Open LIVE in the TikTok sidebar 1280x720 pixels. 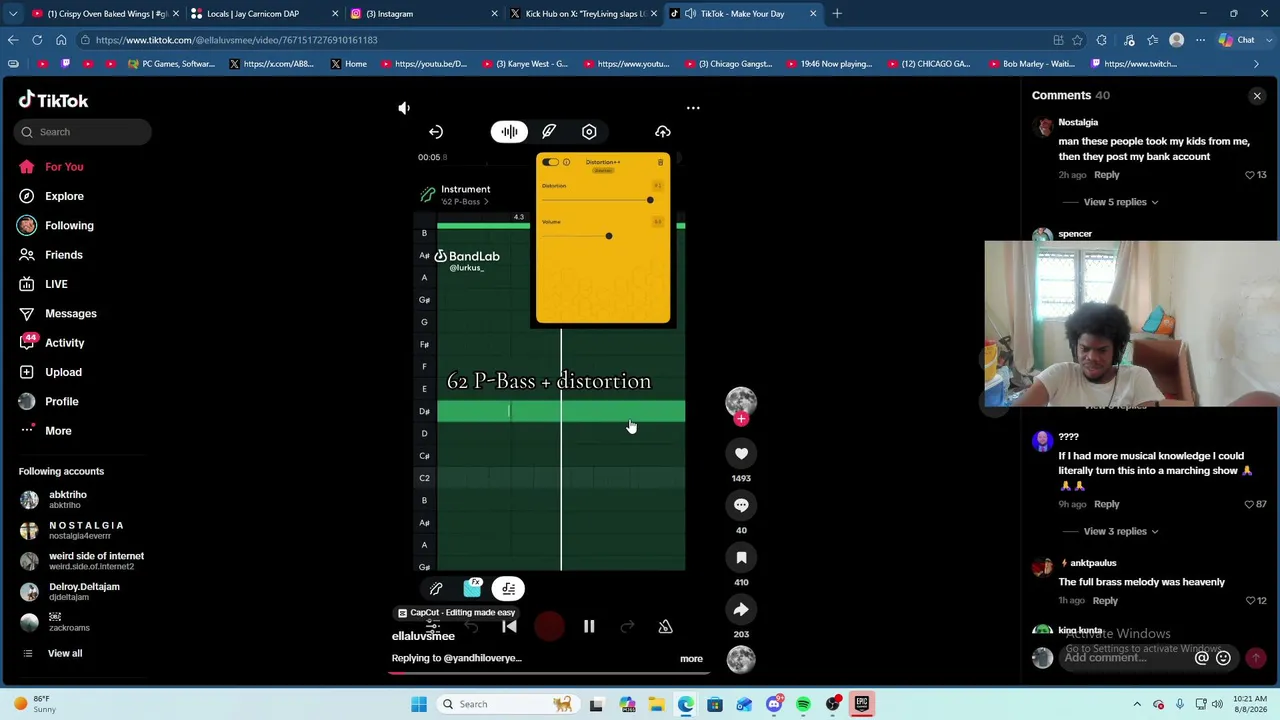pyautogui.click(x=56, y=284)
